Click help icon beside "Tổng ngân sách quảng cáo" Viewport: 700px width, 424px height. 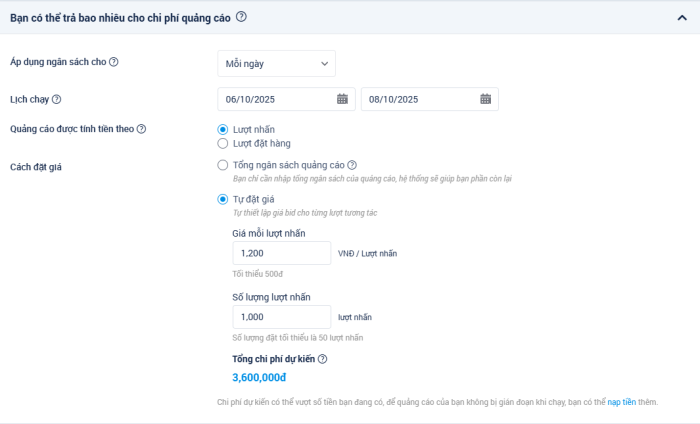tap(352, 165)
